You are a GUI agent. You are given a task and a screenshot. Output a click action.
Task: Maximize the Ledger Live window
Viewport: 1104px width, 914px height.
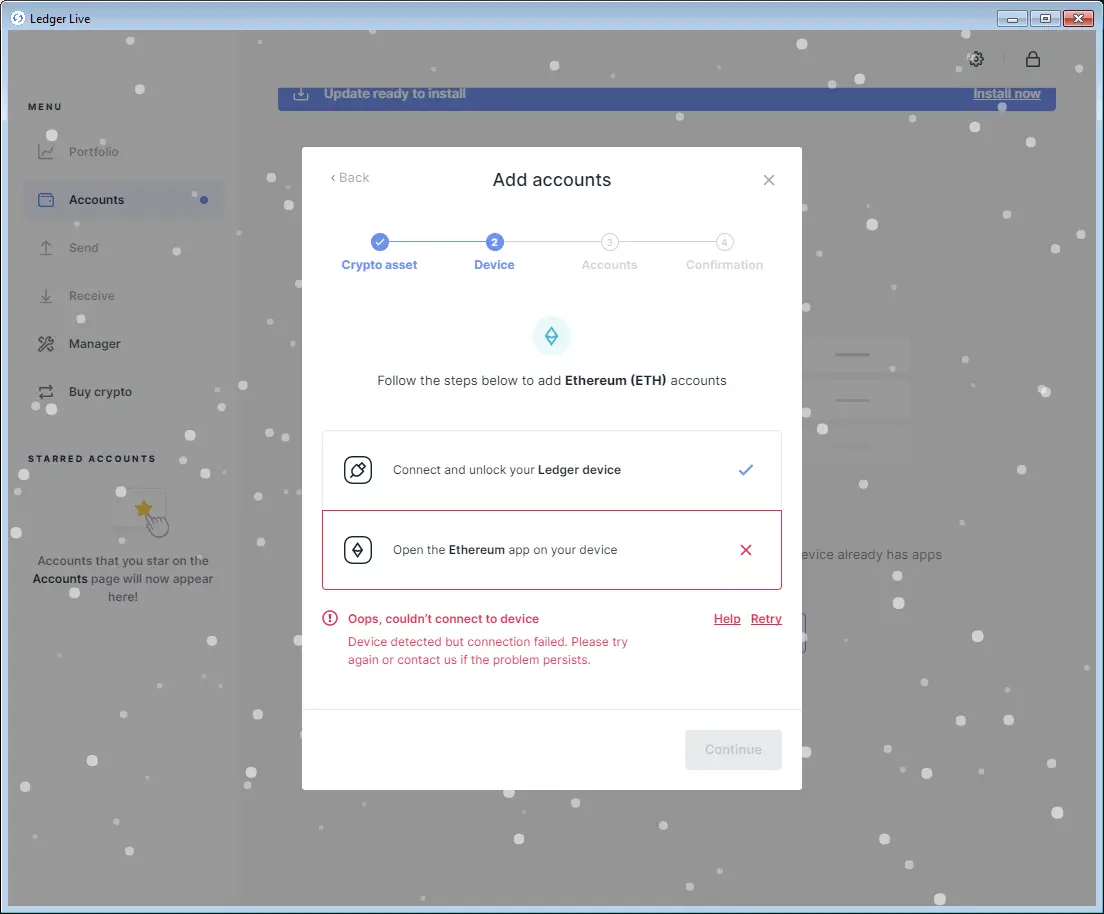pyautogui.click(x=1046, y=18)
